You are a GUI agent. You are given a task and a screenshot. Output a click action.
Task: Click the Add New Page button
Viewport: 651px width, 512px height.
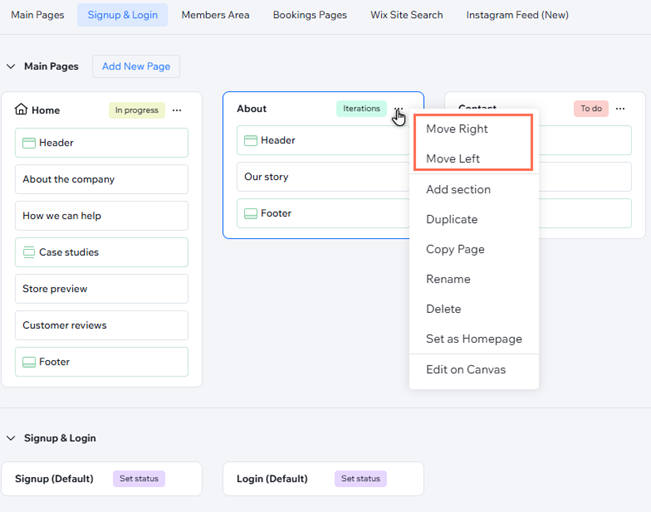[x=136, y=66]
